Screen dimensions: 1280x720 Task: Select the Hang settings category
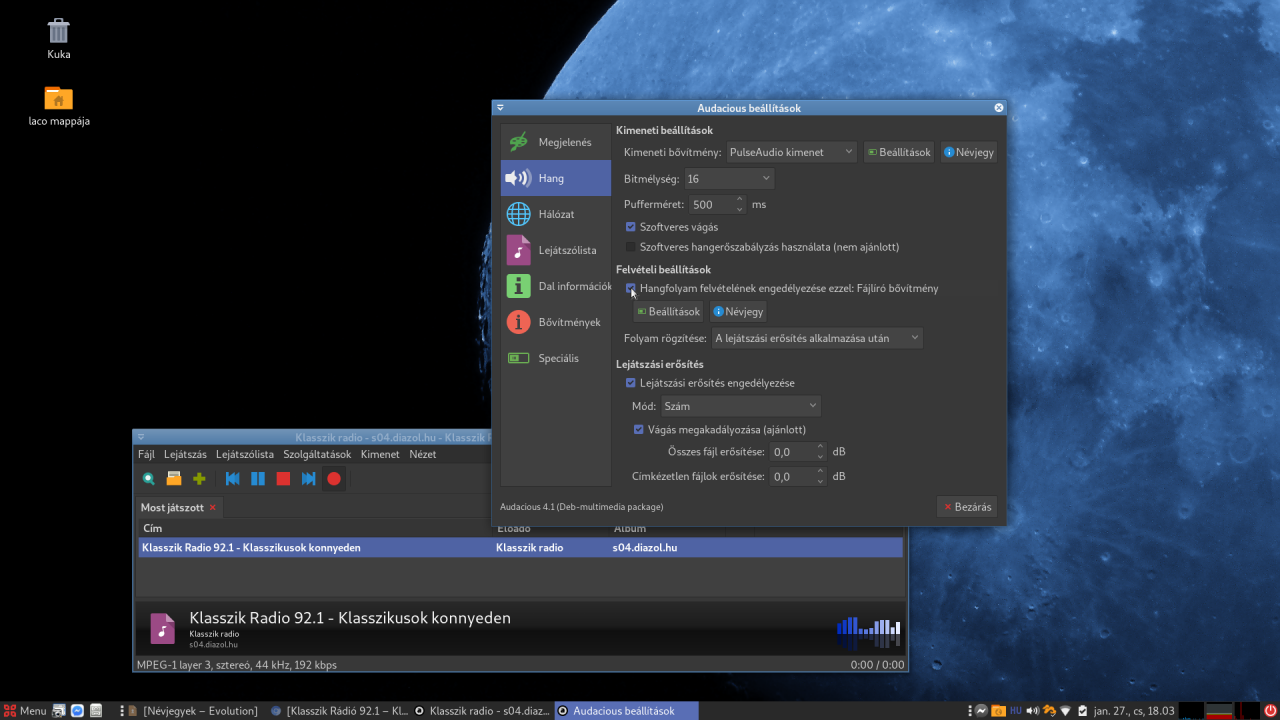(556, 178)
